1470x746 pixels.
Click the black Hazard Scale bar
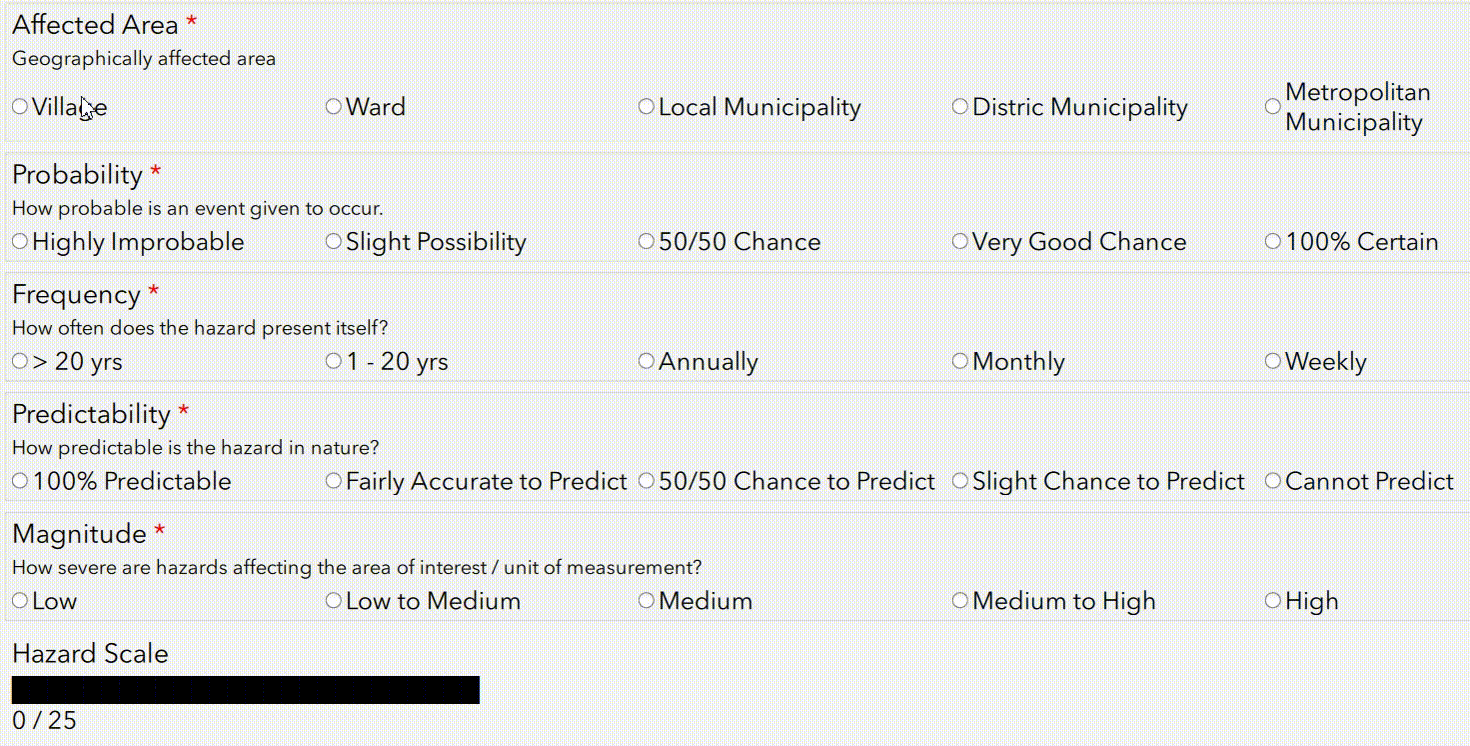(x=246, y=690)
